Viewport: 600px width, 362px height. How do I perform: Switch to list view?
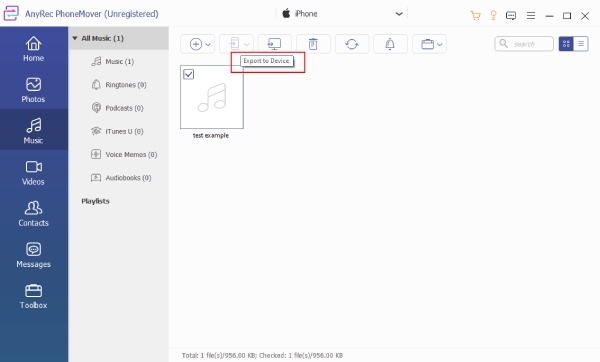[x=581, y=44]
